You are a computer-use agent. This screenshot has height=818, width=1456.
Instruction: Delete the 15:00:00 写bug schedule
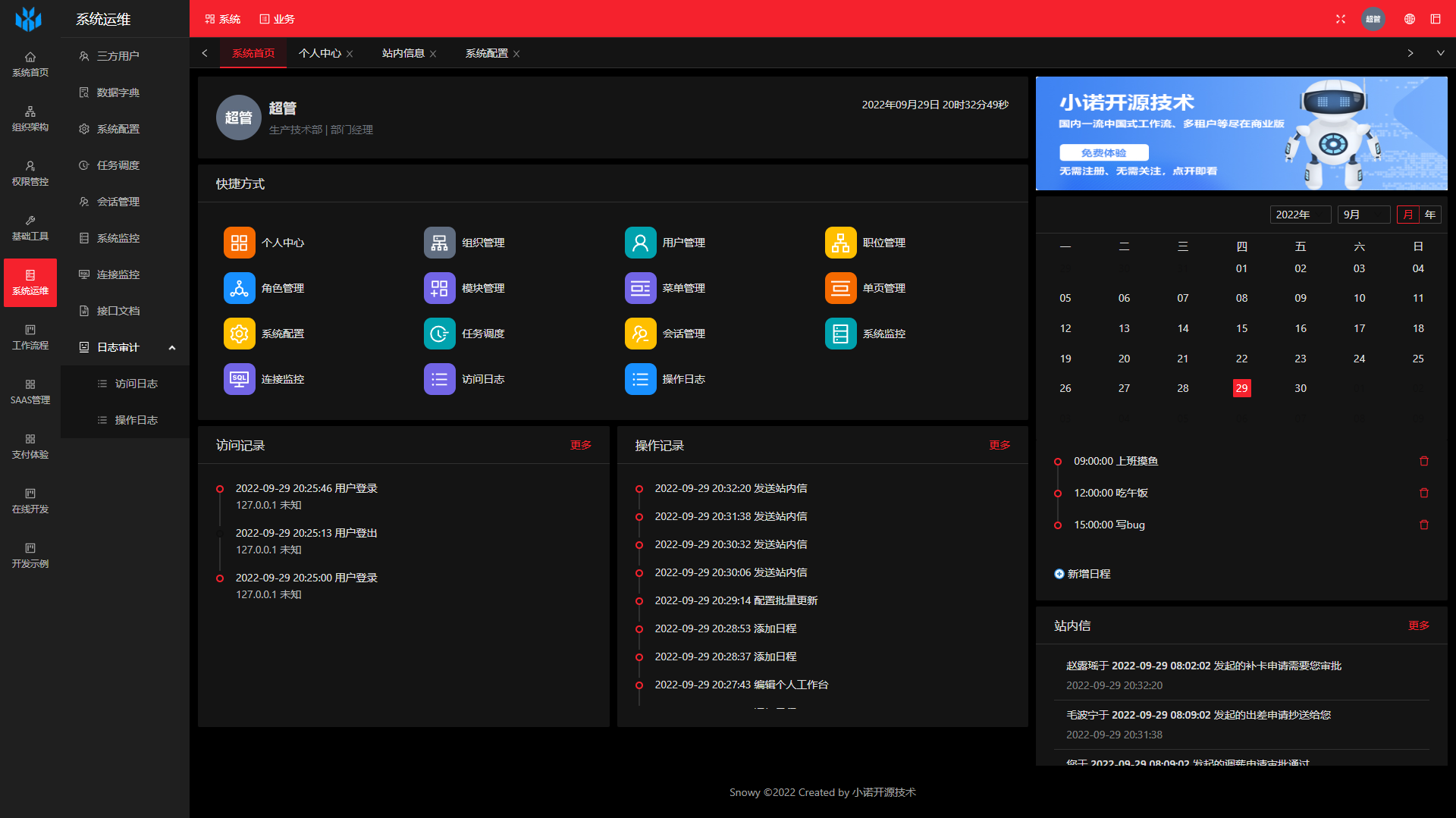pyautogui.click(x=1424, y=525)
